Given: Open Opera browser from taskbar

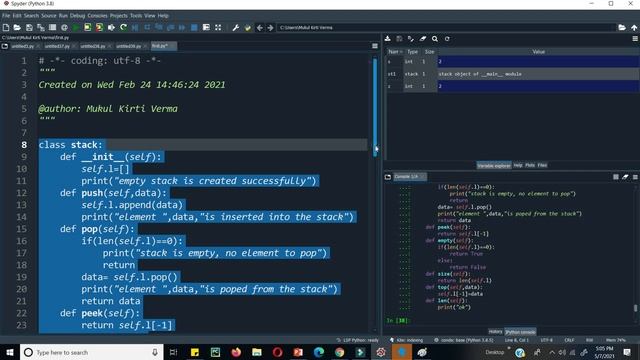Looking at the screenshot, I should pyautogui.click(x=278, y=352).
